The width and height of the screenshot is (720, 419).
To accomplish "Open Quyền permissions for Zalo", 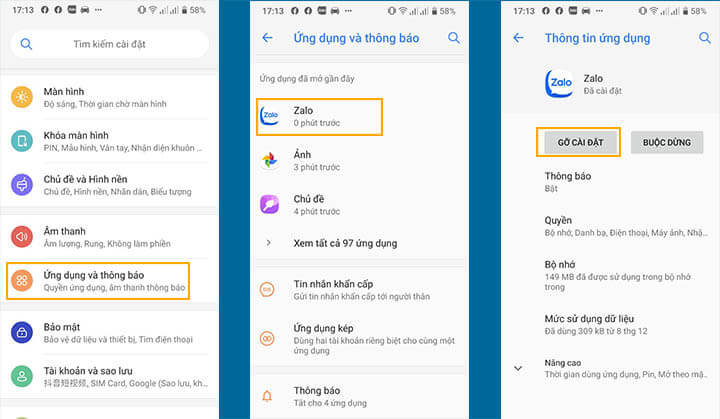I will point(610,226).
